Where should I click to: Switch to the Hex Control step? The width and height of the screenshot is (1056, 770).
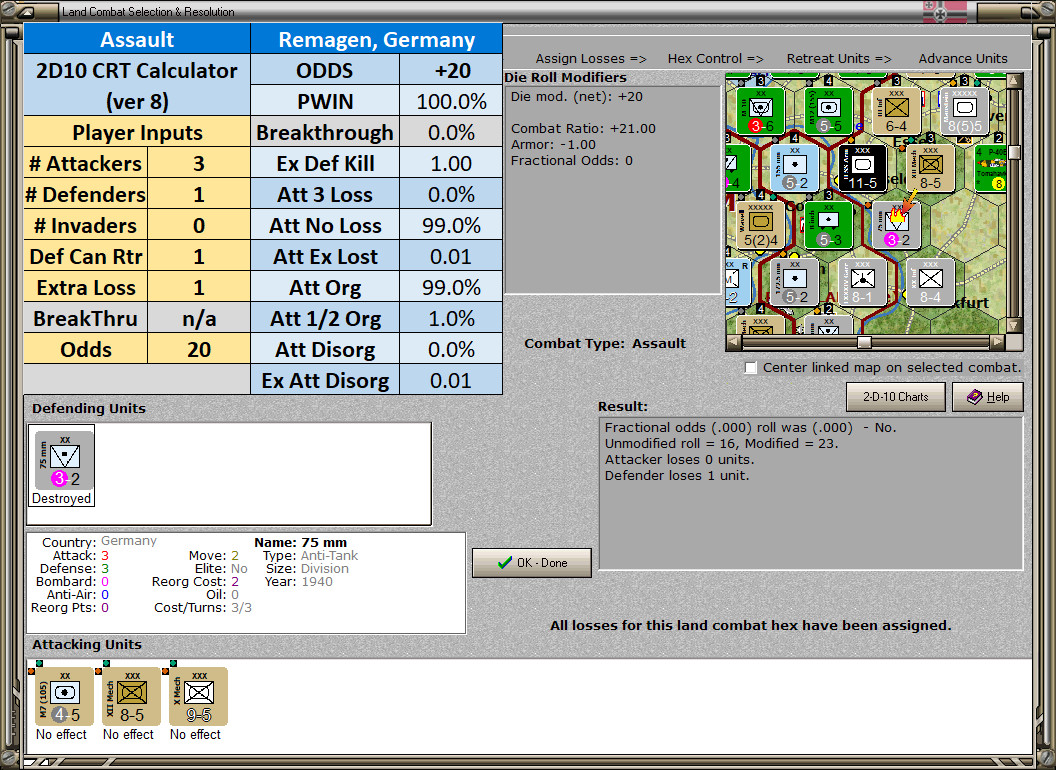(x=715, y=59)
